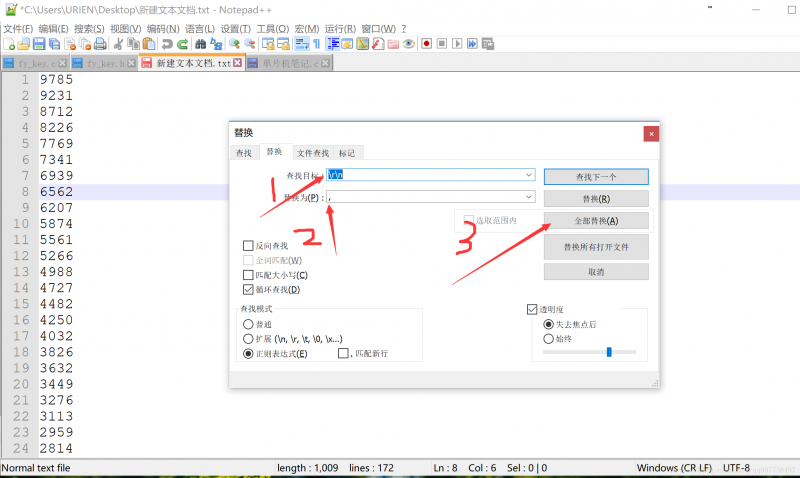Print the document using the printer icon
The height and width of the screenshot is (478, 800).
(101, 44)
